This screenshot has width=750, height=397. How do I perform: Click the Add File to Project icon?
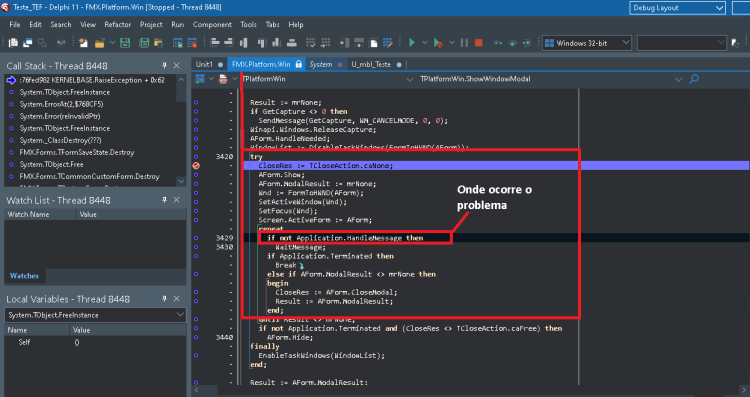177,43
